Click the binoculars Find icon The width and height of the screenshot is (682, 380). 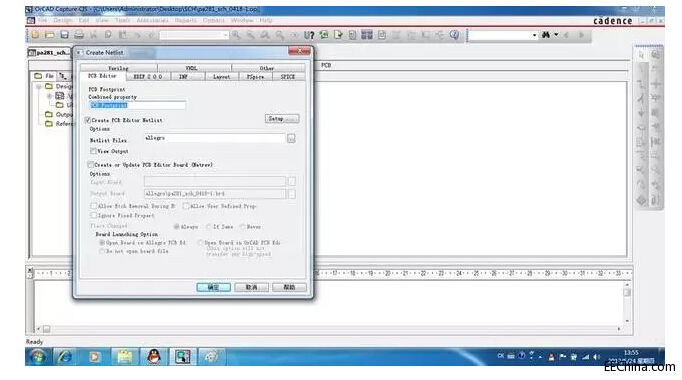tap(545, 35)
